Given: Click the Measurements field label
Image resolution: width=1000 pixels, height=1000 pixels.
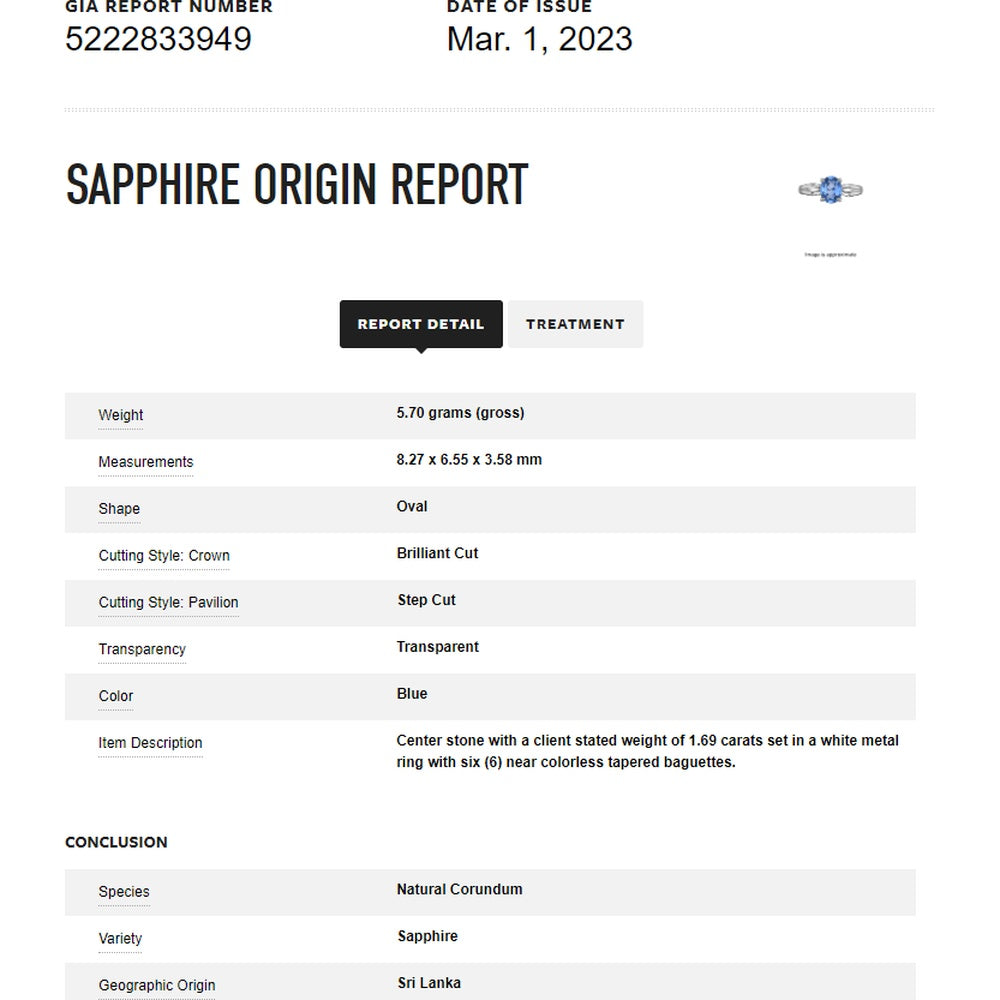Looking at the screenshot, I should click(145, 462).
